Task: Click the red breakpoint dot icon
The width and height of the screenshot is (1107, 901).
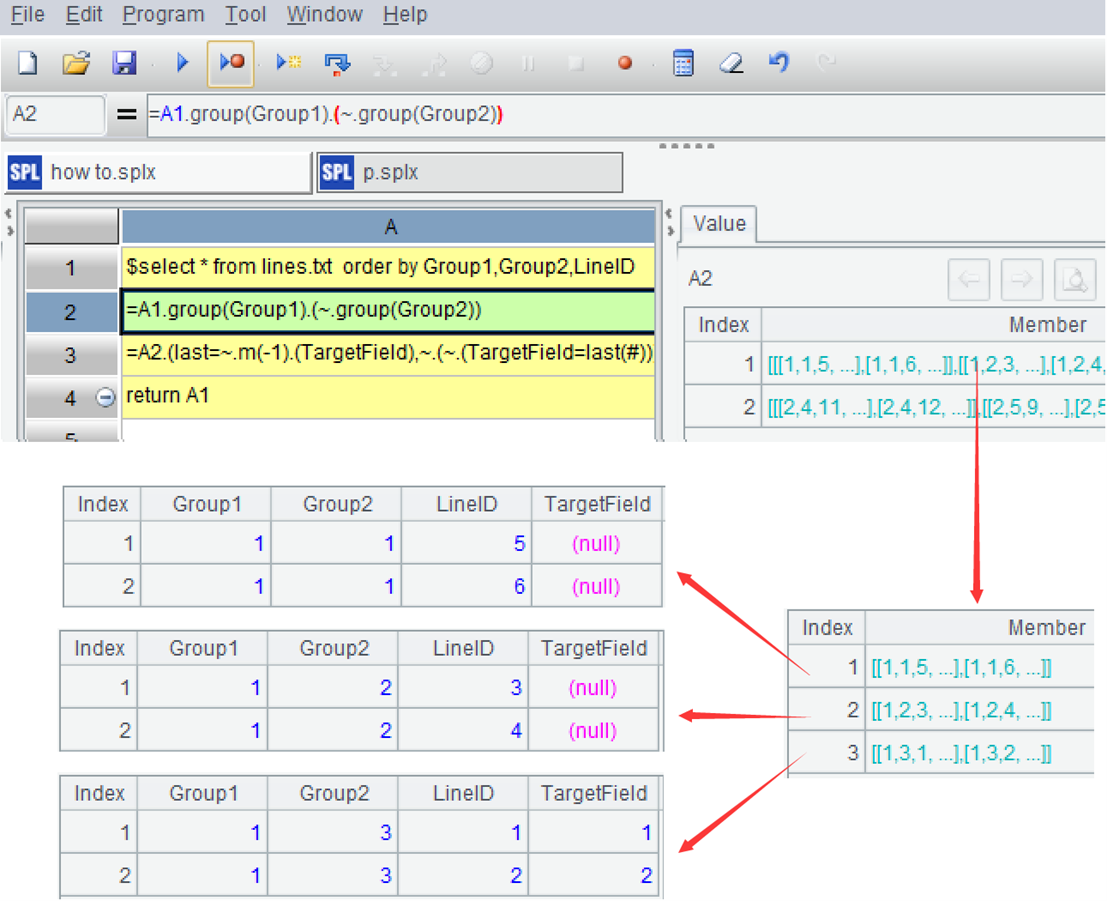Action: tap(625, 63)
